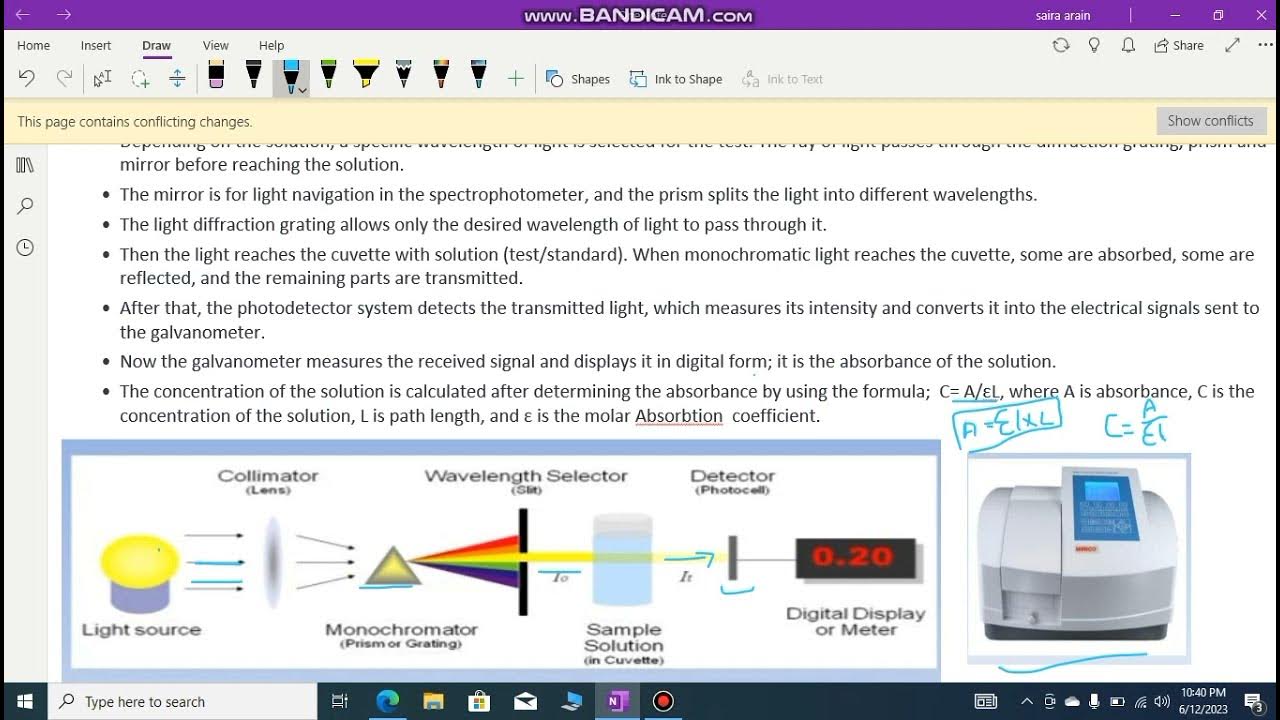The width and height of the screenshot is (1280, 720).
Task: Click the Ink to Text button
Action: [x=783, y=79]
